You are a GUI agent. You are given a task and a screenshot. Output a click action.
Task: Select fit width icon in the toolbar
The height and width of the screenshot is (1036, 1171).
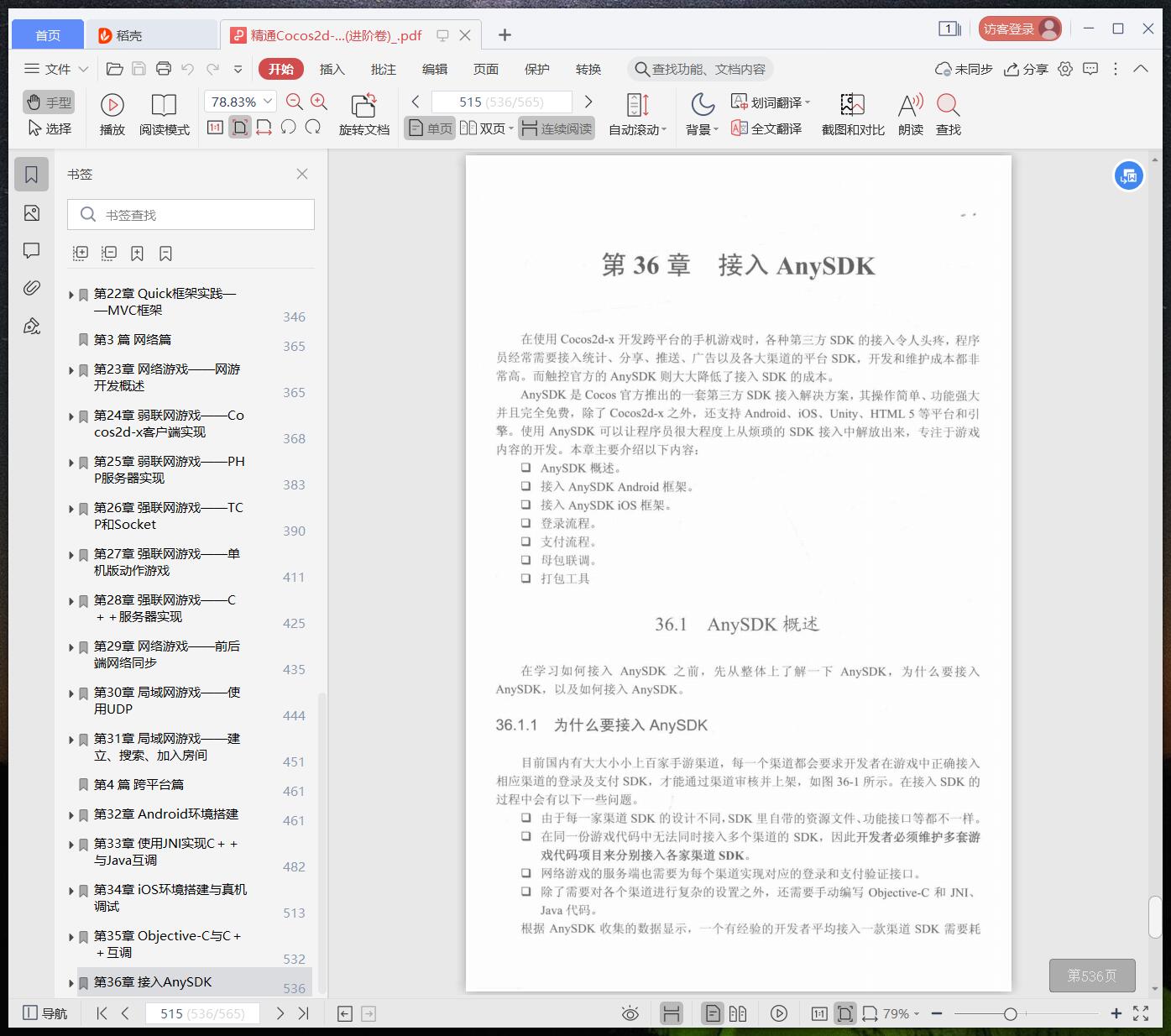[264, 128]
